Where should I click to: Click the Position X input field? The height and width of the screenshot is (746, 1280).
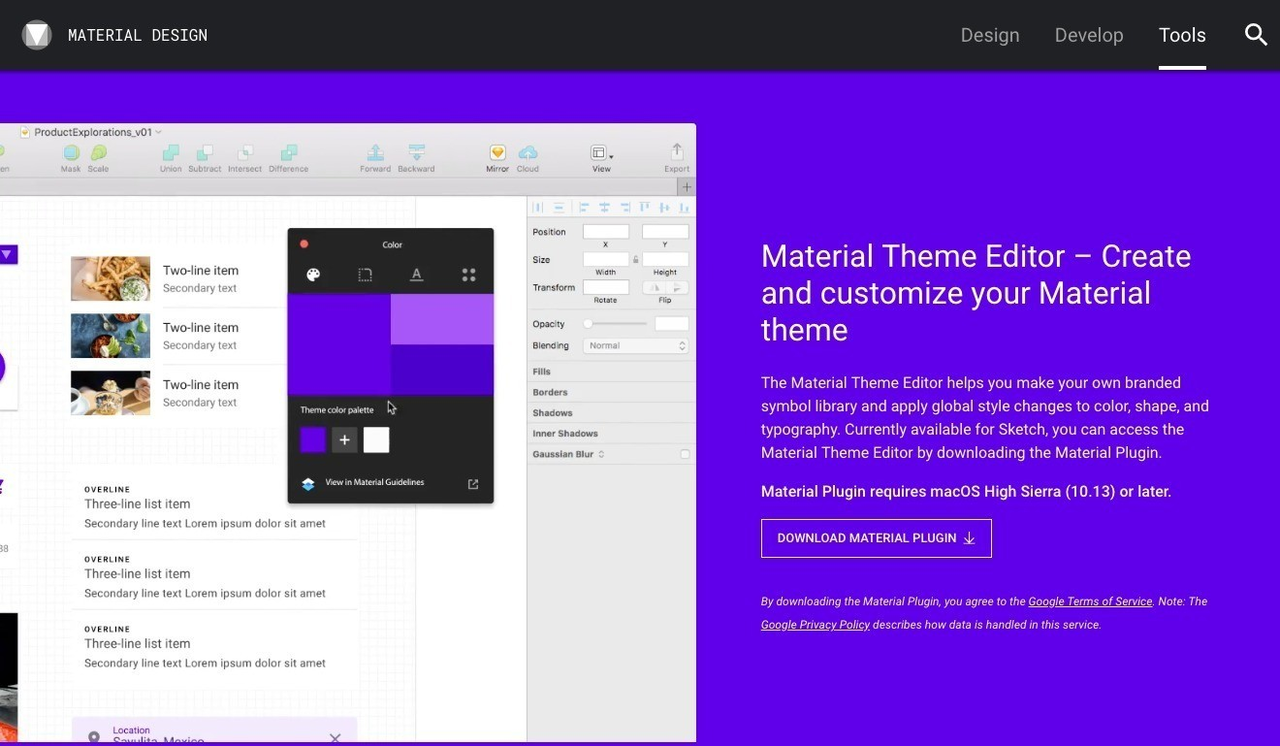point(606,232)
